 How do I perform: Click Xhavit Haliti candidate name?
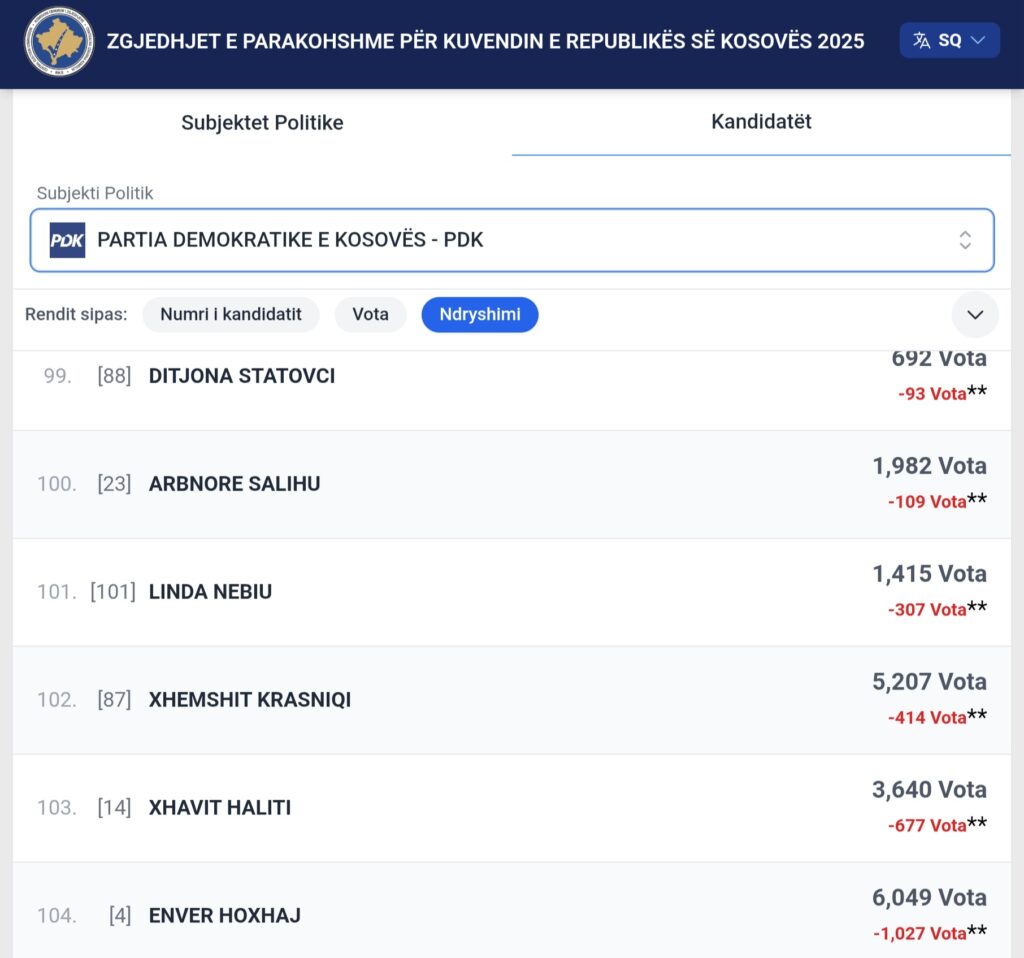(220, 808)
